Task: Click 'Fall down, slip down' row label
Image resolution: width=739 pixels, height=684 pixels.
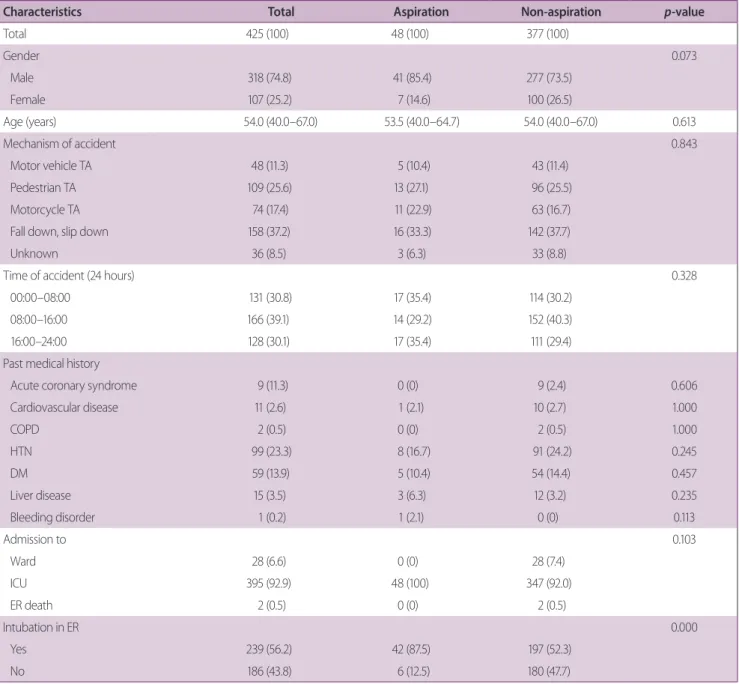Action: [59, 232]
